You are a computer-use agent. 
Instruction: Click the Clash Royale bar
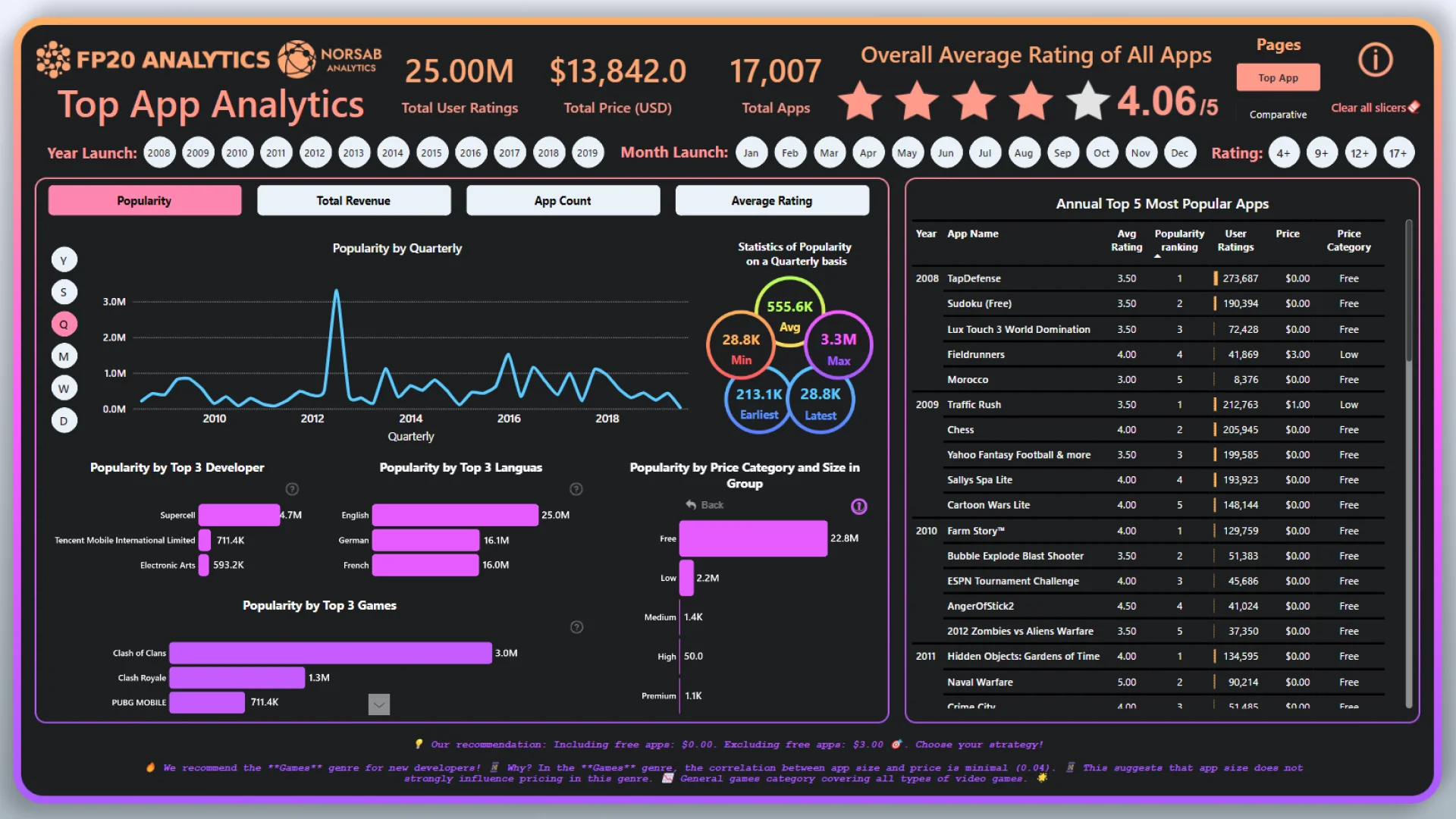[237, 678]
